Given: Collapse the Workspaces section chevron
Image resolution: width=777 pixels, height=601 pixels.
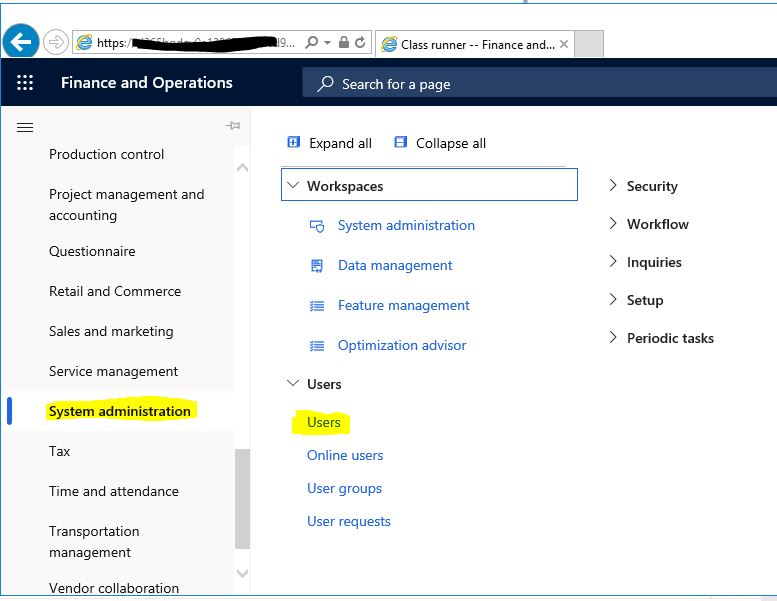Looking at the screenshot, I should coord(293,186).
